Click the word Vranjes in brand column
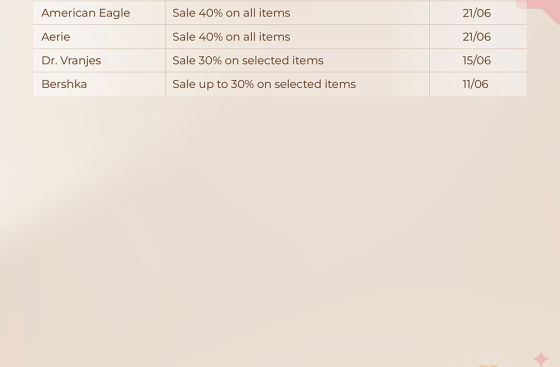Image resolution: width=560 pixels, height=367 pixels. (81, 61)
